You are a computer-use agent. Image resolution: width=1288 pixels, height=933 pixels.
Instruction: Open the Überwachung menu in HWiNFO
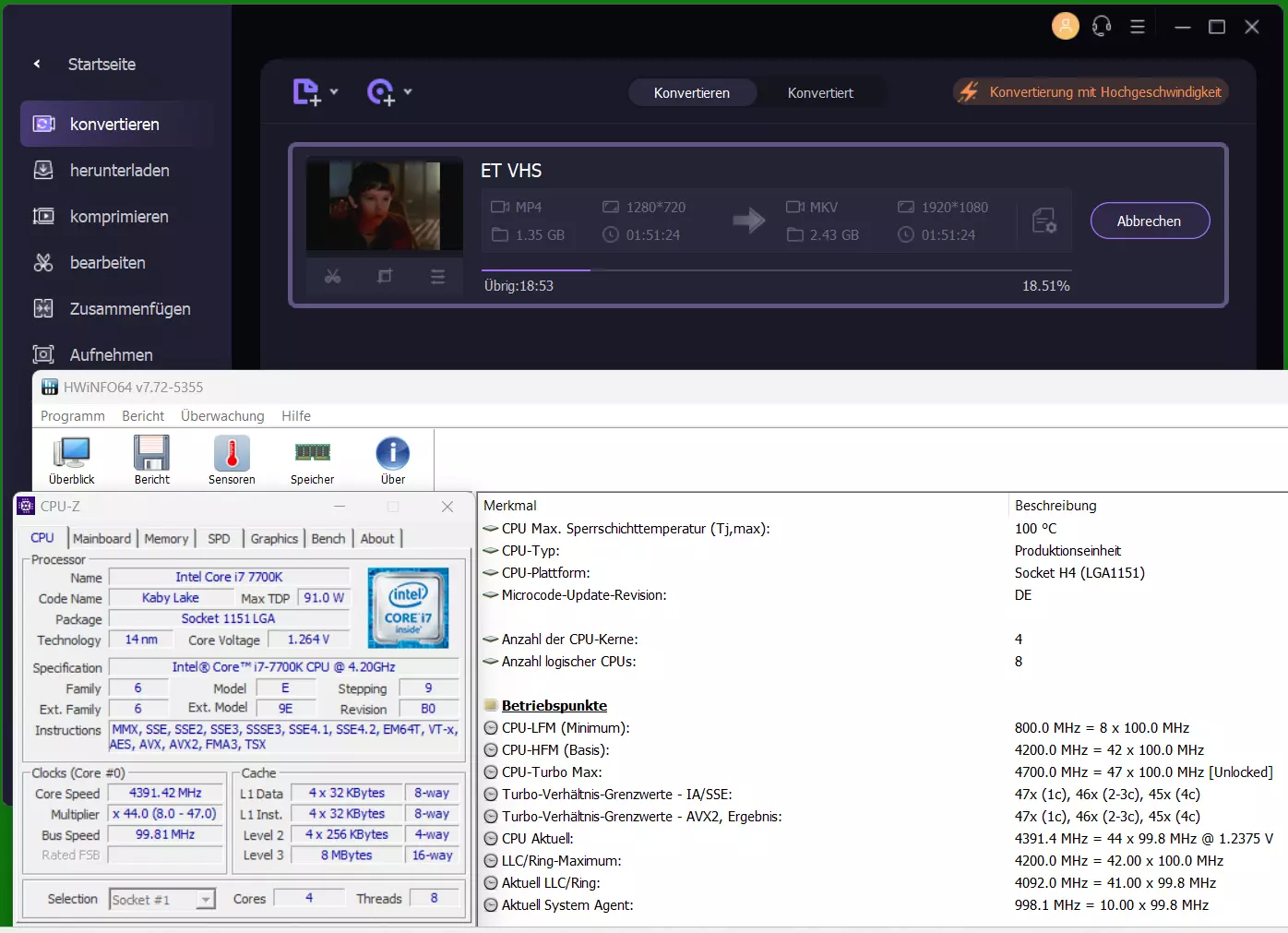222,416
